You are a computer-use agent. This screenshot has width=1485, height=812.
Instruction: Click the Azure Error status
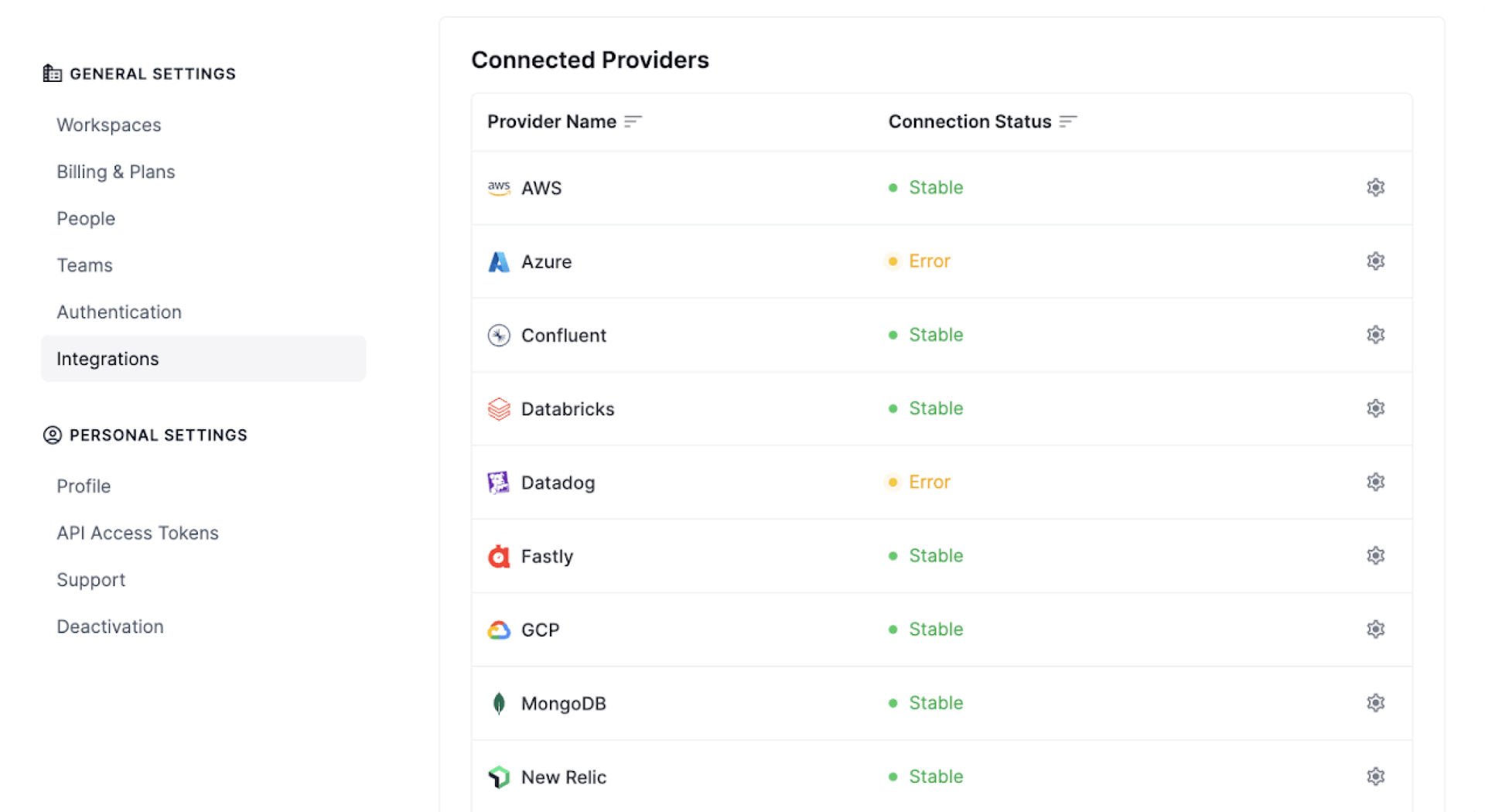pos(929,261)
